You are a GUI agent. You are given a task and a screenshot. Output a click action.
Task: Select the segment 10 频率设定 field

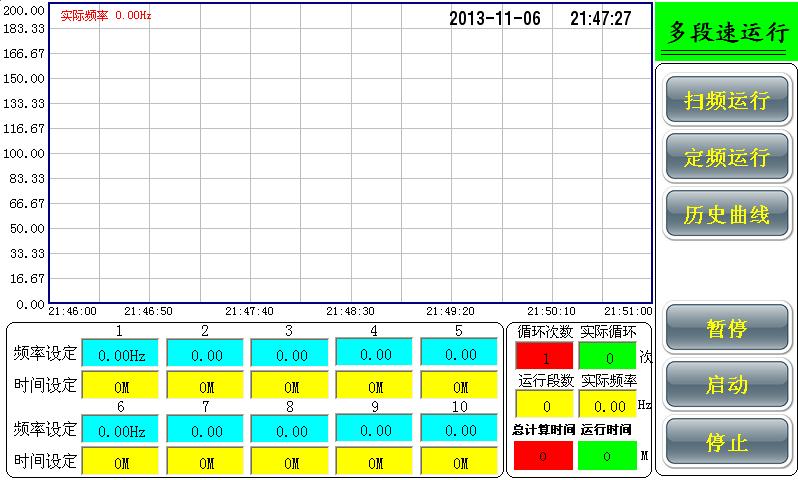[459, 430]
